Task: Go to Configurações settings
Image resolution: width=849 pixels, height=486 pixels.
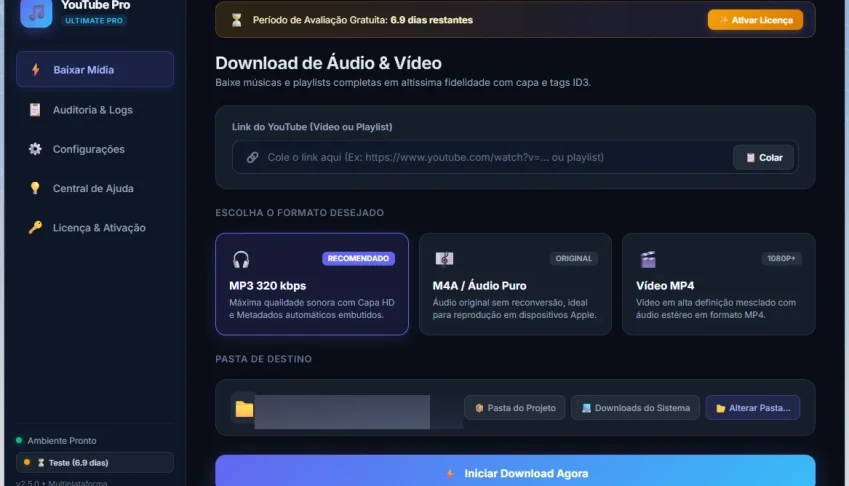Action: tap(95, 149)
